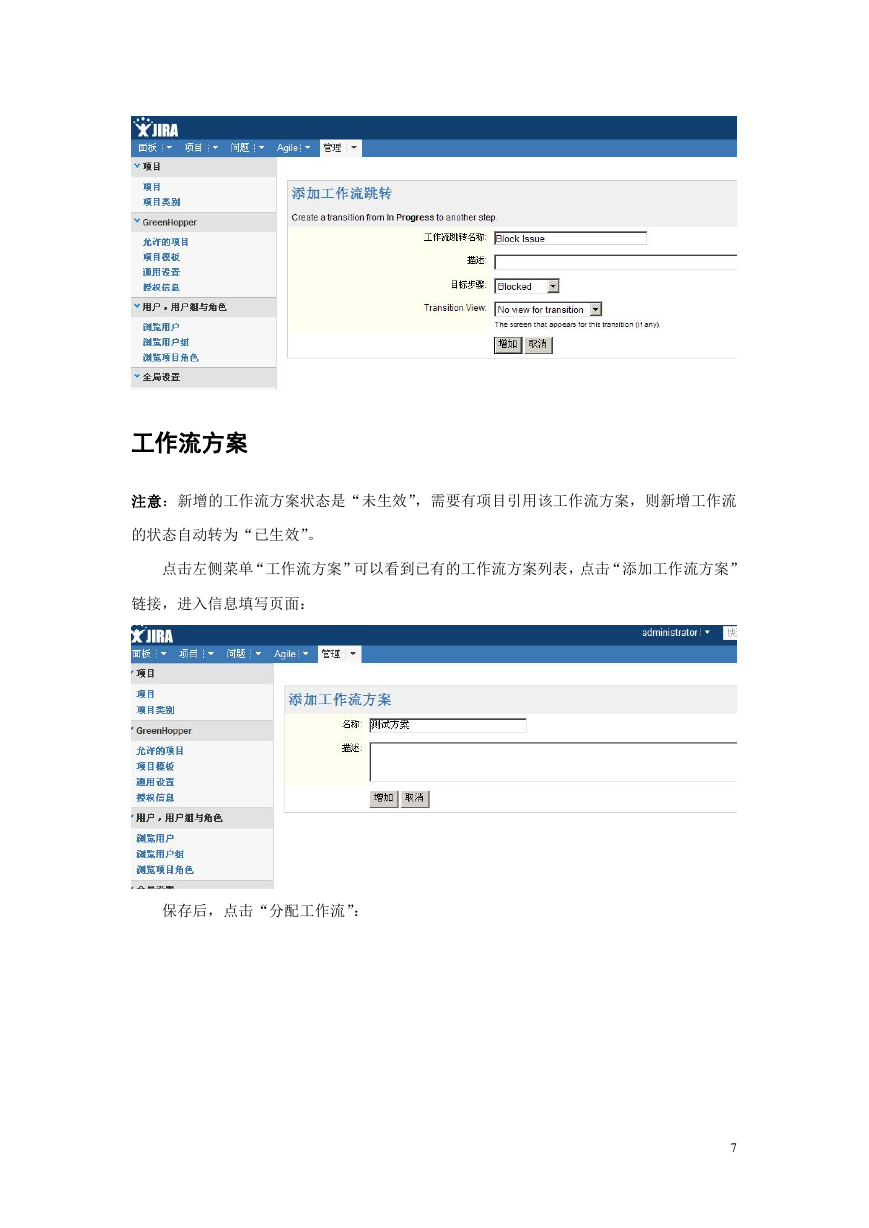This screenshot has height=1228, width=869.
Task: Open the 通用设置 link beside the 添加工作流方案 form
Action: click(x=155, y=782)
